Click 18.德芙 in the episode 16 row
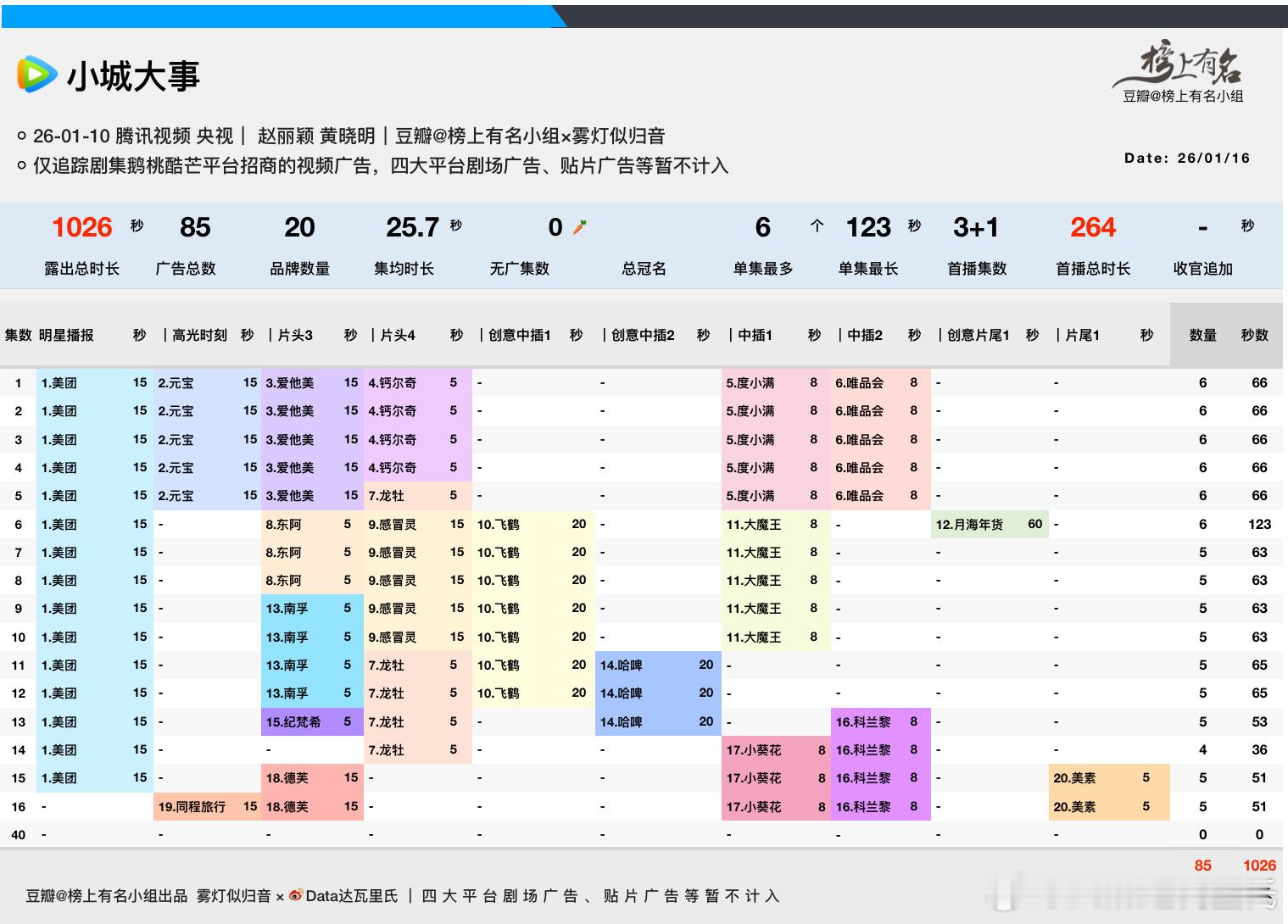Image resolution: width=1288 pixels, height=924 pixels. (287, 807)
